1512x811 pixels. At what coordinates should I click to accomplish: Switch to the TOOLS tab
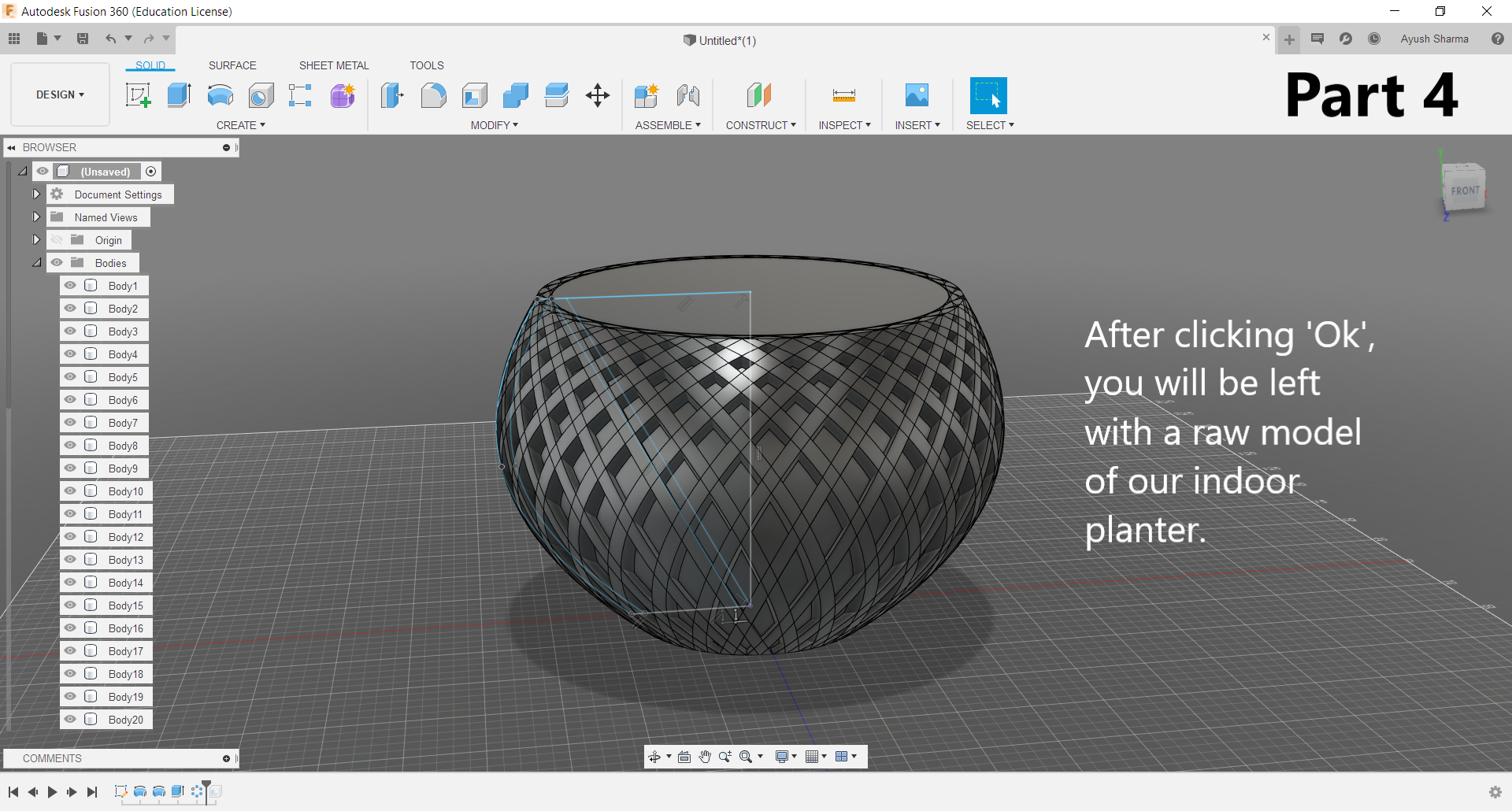[427, 65]
